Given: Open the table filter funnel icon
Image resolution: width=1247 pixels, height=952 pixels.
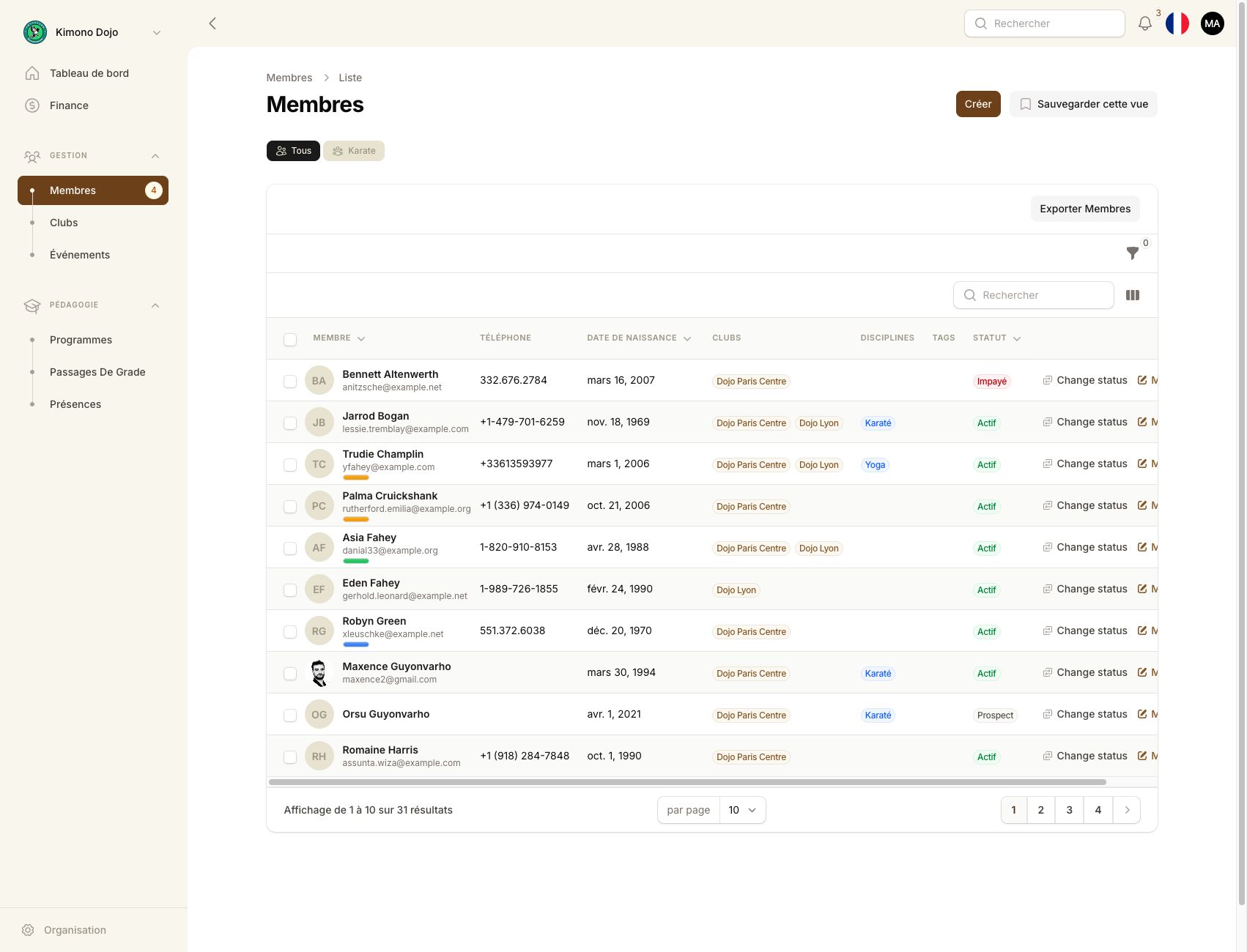Looking at the screenshot, I should click(1132, 253).
